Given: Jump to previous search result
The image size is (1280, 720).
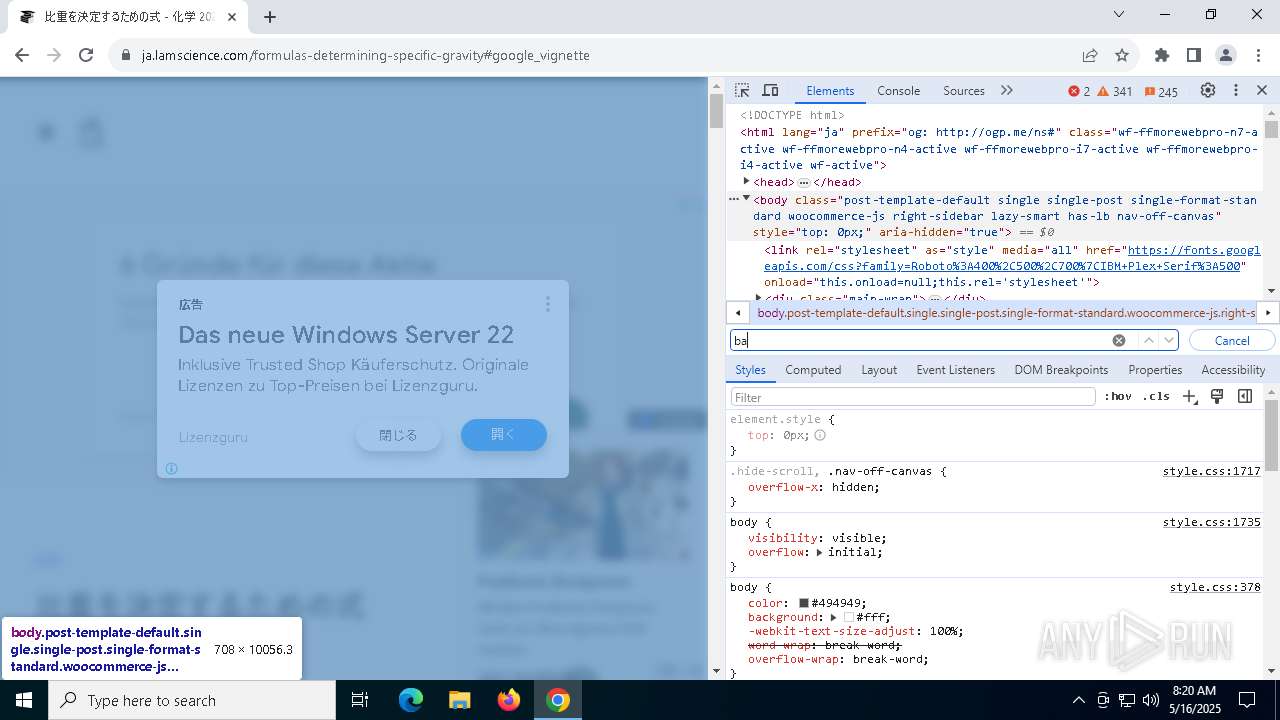Looking at the screenshot, I should click(1149, 340).
